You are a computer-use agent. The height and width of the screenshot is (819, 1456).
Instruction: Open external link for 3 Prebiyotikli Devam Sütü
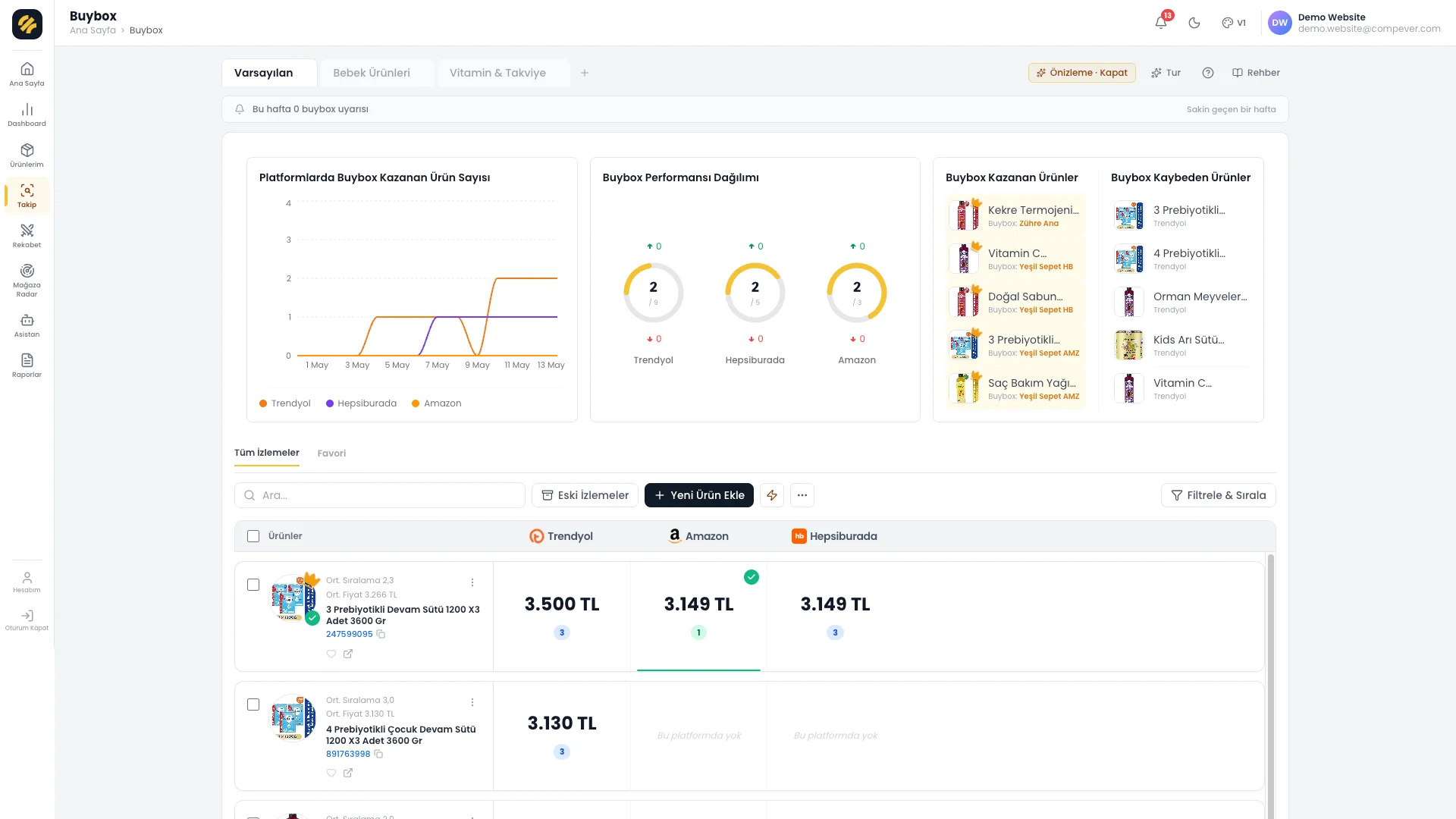pos(348,654)
